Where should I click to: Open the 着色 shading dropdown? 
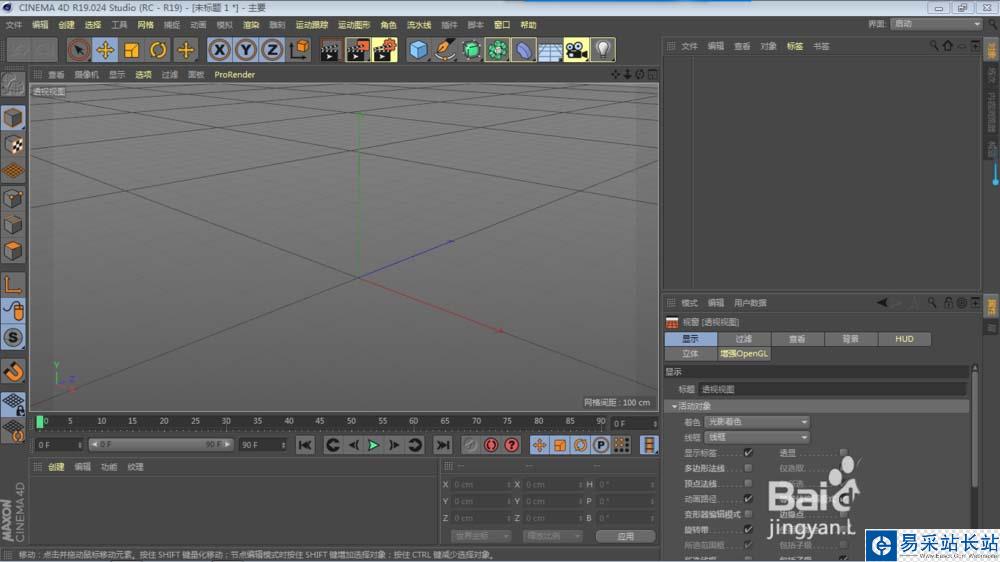tap(757, 422)
